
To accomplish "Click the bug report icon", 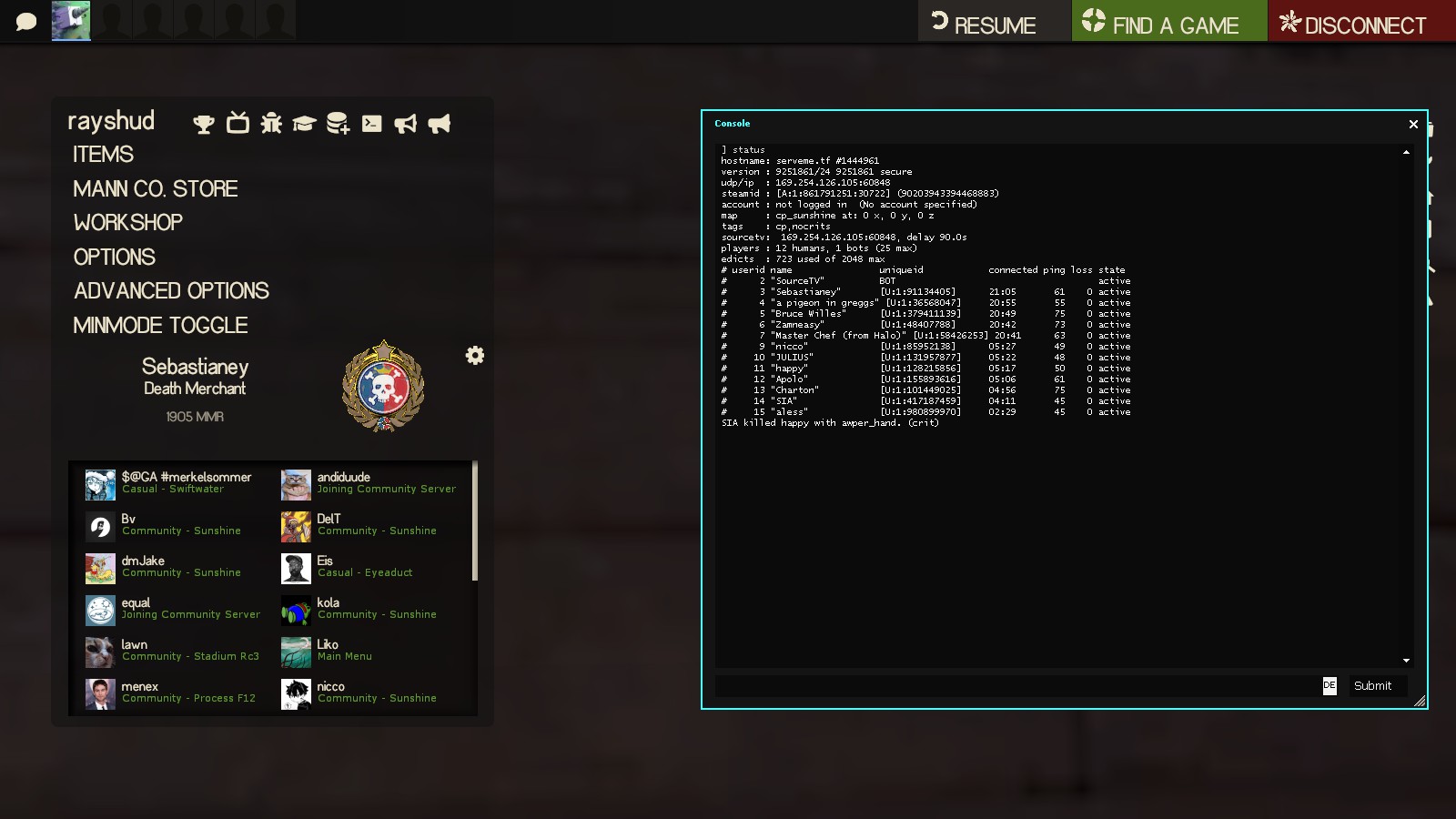I will (x=271, y=123).
